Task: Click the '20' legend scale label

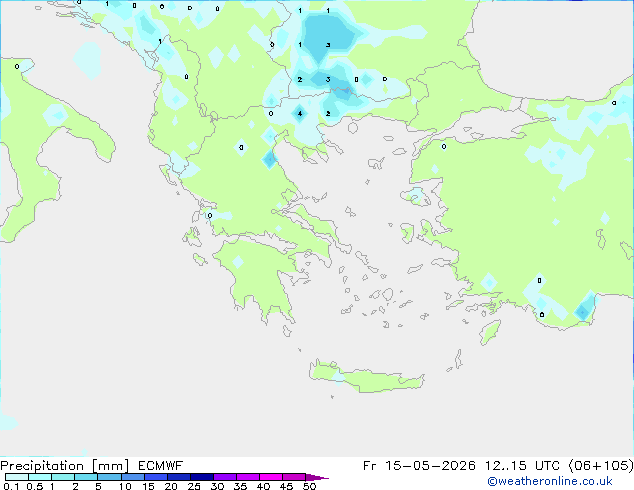Action: coord(171,486)
